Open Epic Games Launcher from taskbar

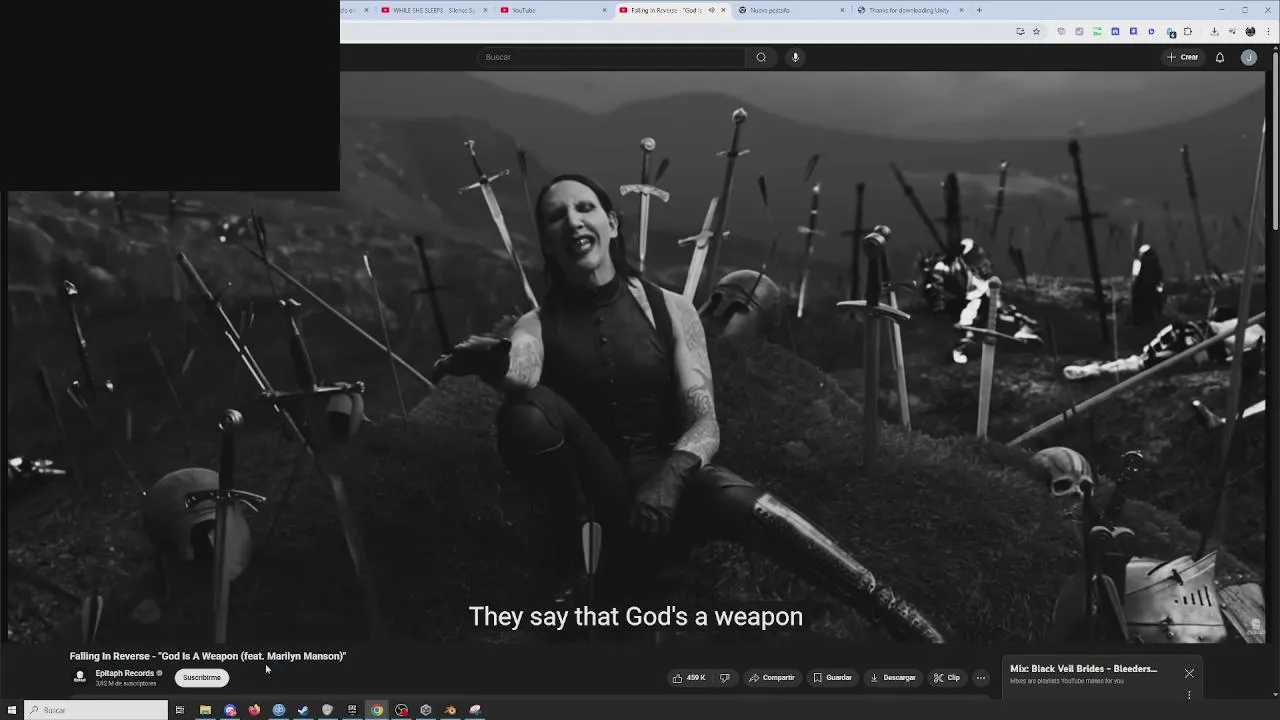352,710
